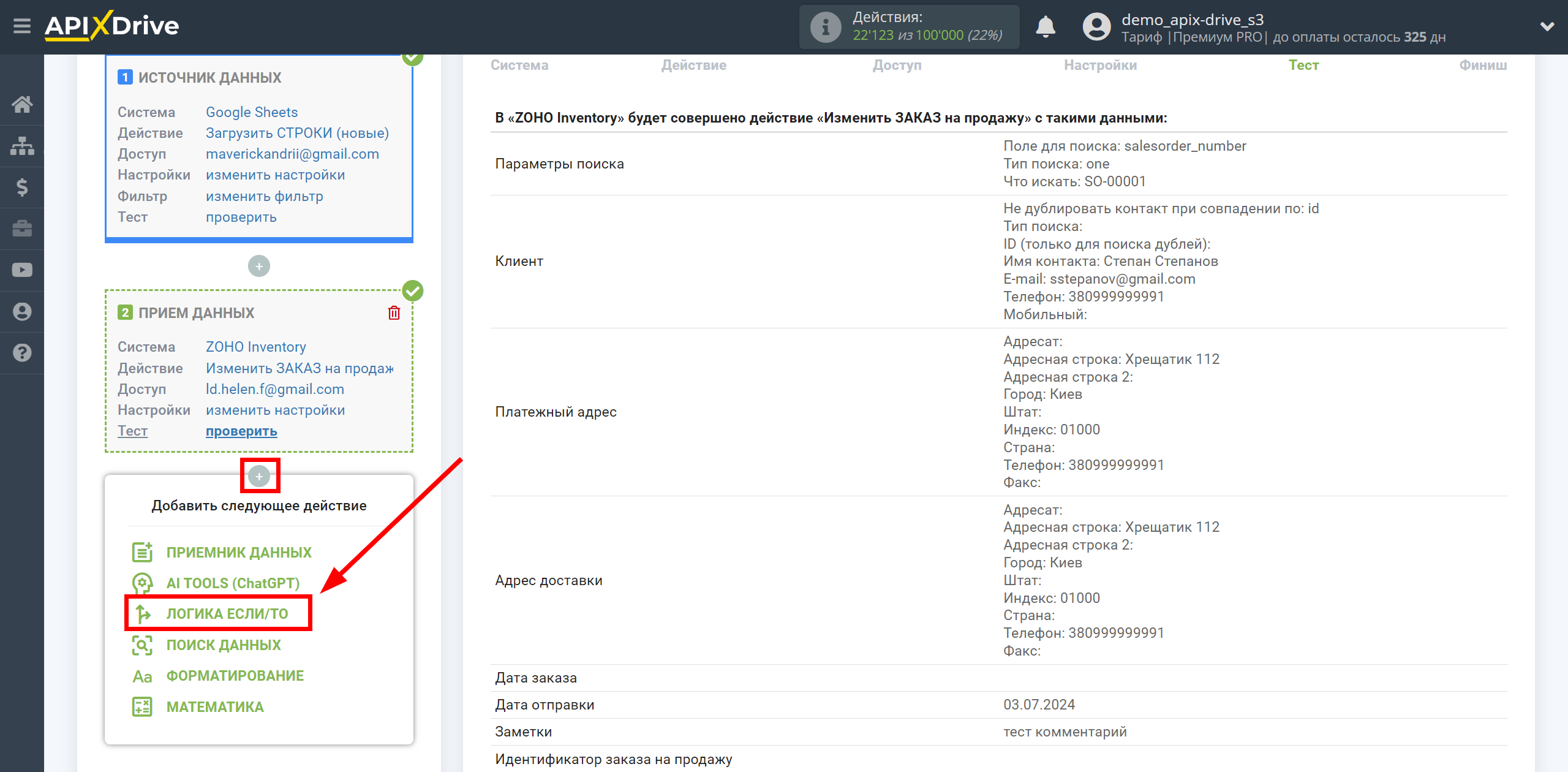
Task: Open ZOHO Inventory system link
Action: pos(255,347)
